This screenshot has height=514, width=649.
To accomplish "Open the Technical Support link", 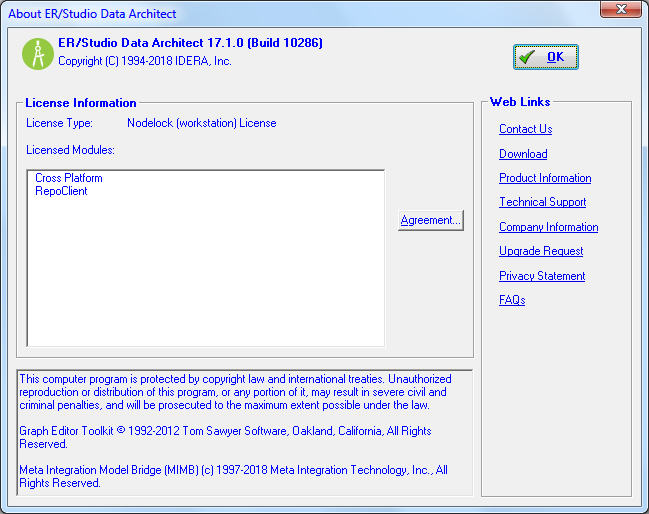I will 543,202.
